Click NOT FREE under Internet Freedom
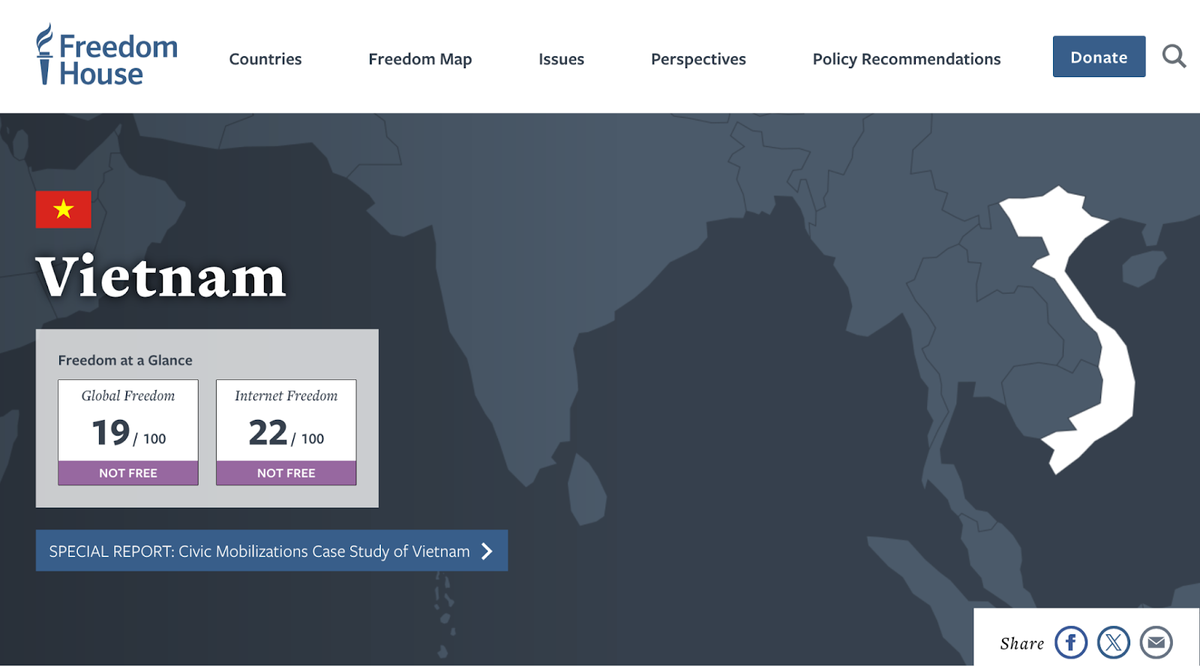Image resolution: width=1200 pixels, height=668 pixels. point(286,473)
